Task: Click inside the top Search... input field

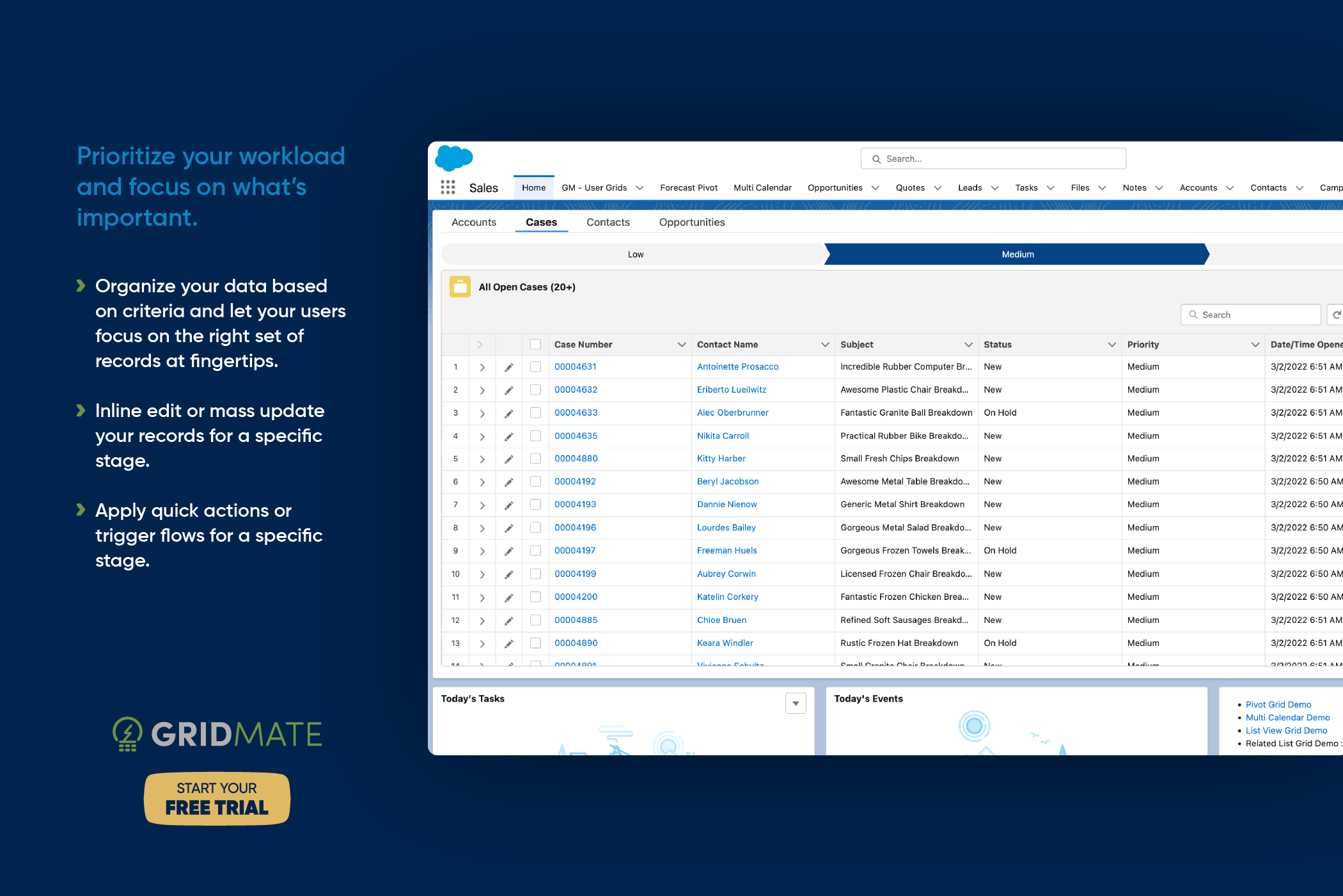Action: point(993,158)
